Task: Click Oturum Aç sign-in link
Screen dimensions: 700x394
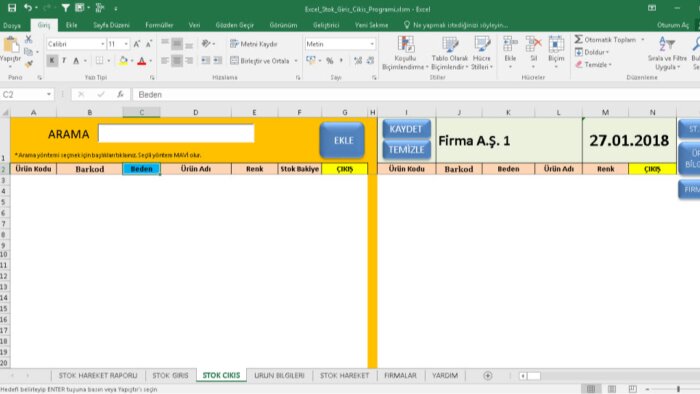Action: click(673, 25)
